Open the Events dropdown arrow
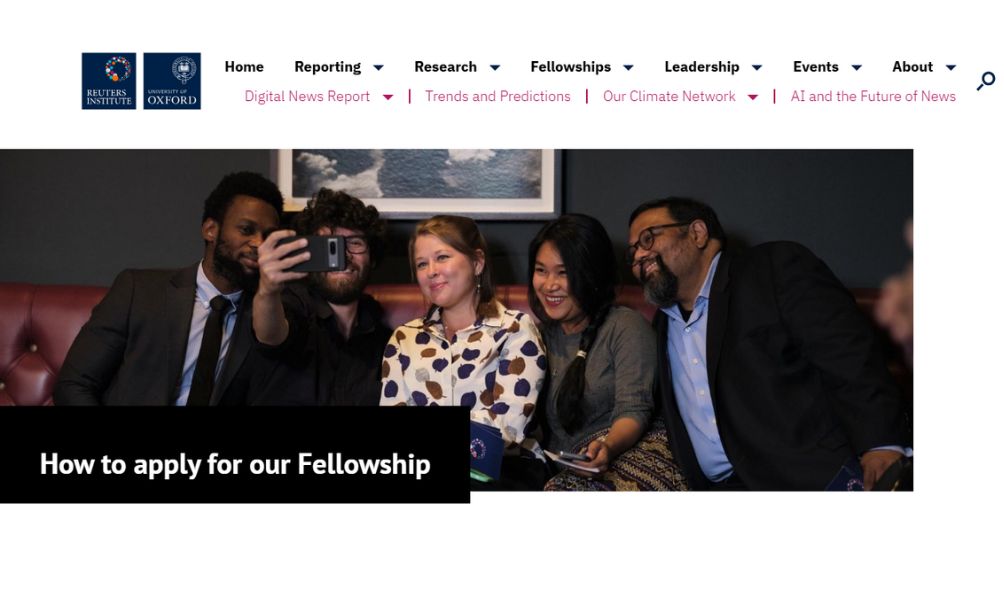The width and height of the screenshot is (1004, 591). 856,68
